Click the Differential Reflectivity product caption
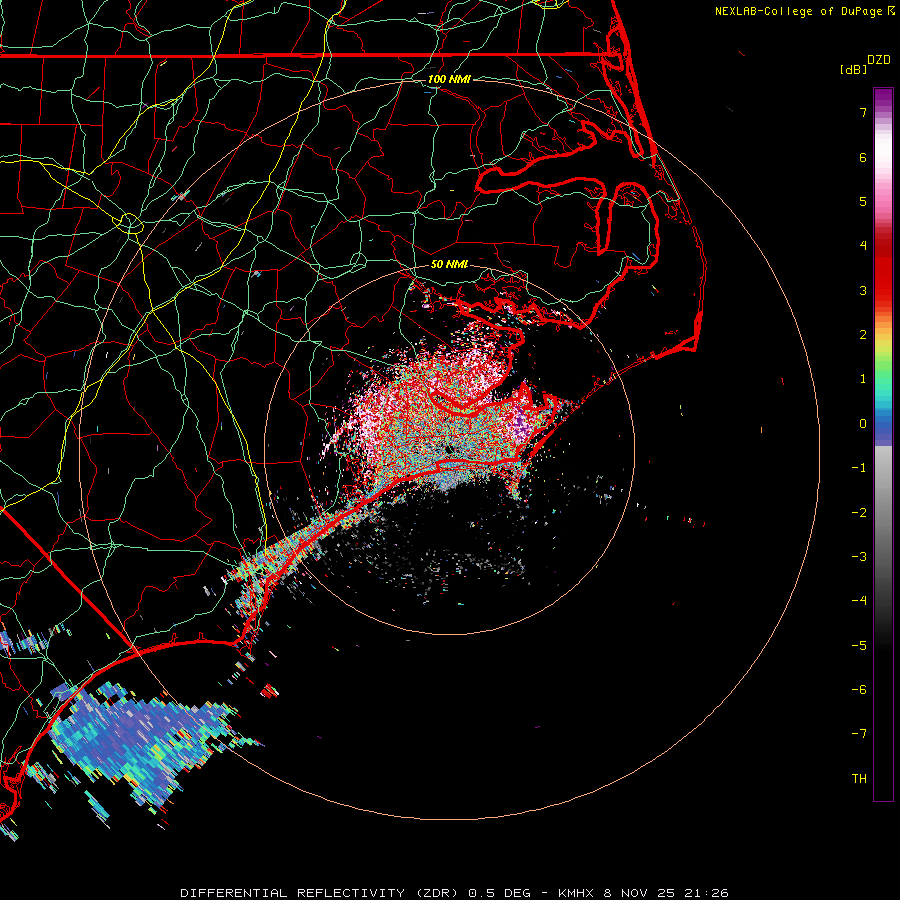900x900 pixels. point(454,893)
